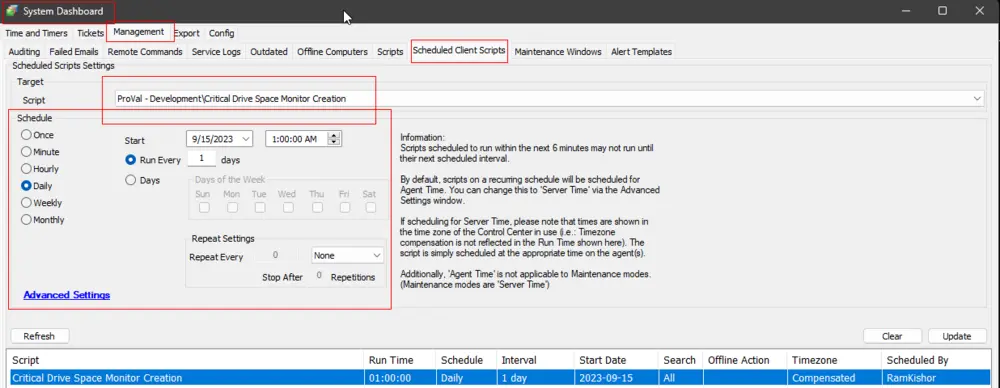Click the Run Every days number field

click(x=202, y=158)
